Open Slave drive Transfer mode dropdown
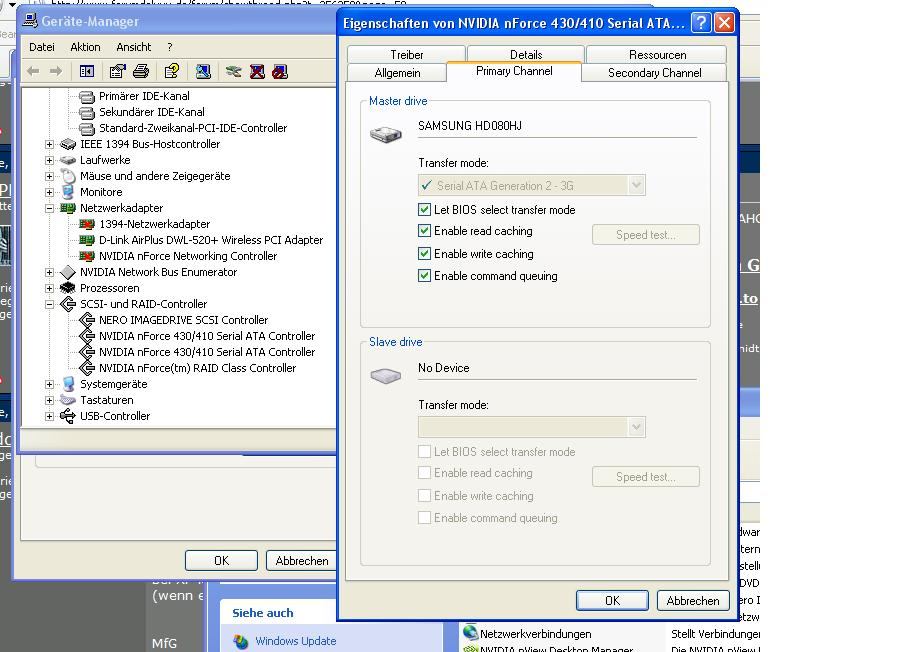The image size is (900, 652). 532,427
